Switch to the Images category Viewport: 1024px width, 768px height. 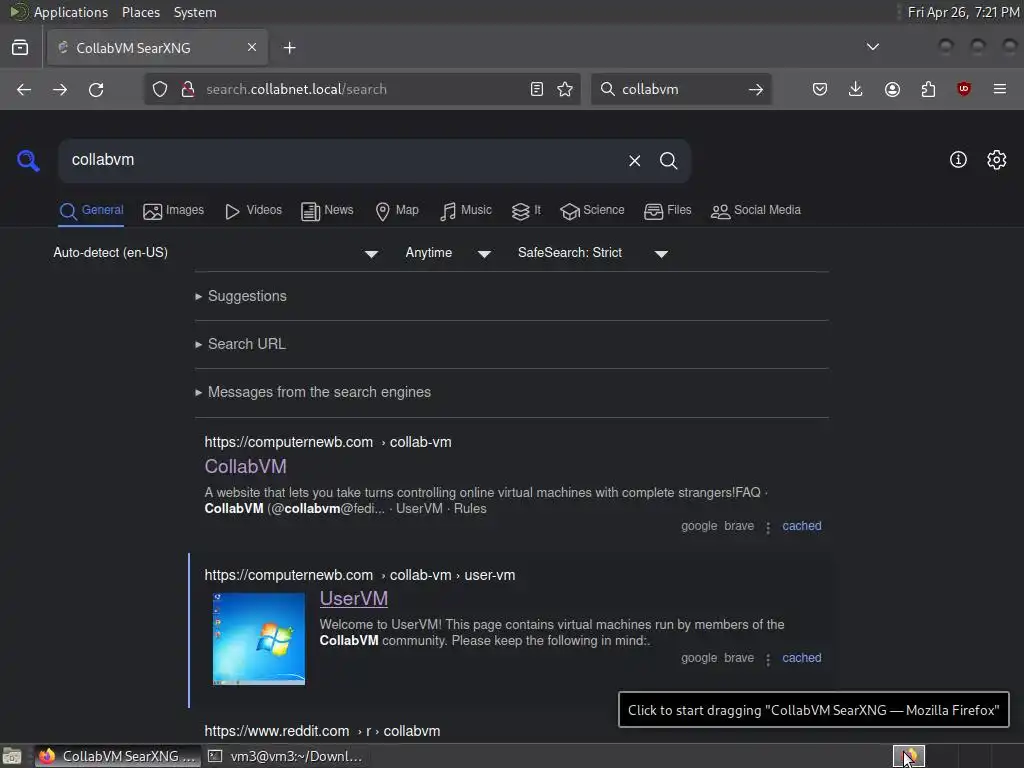point(173,210)
